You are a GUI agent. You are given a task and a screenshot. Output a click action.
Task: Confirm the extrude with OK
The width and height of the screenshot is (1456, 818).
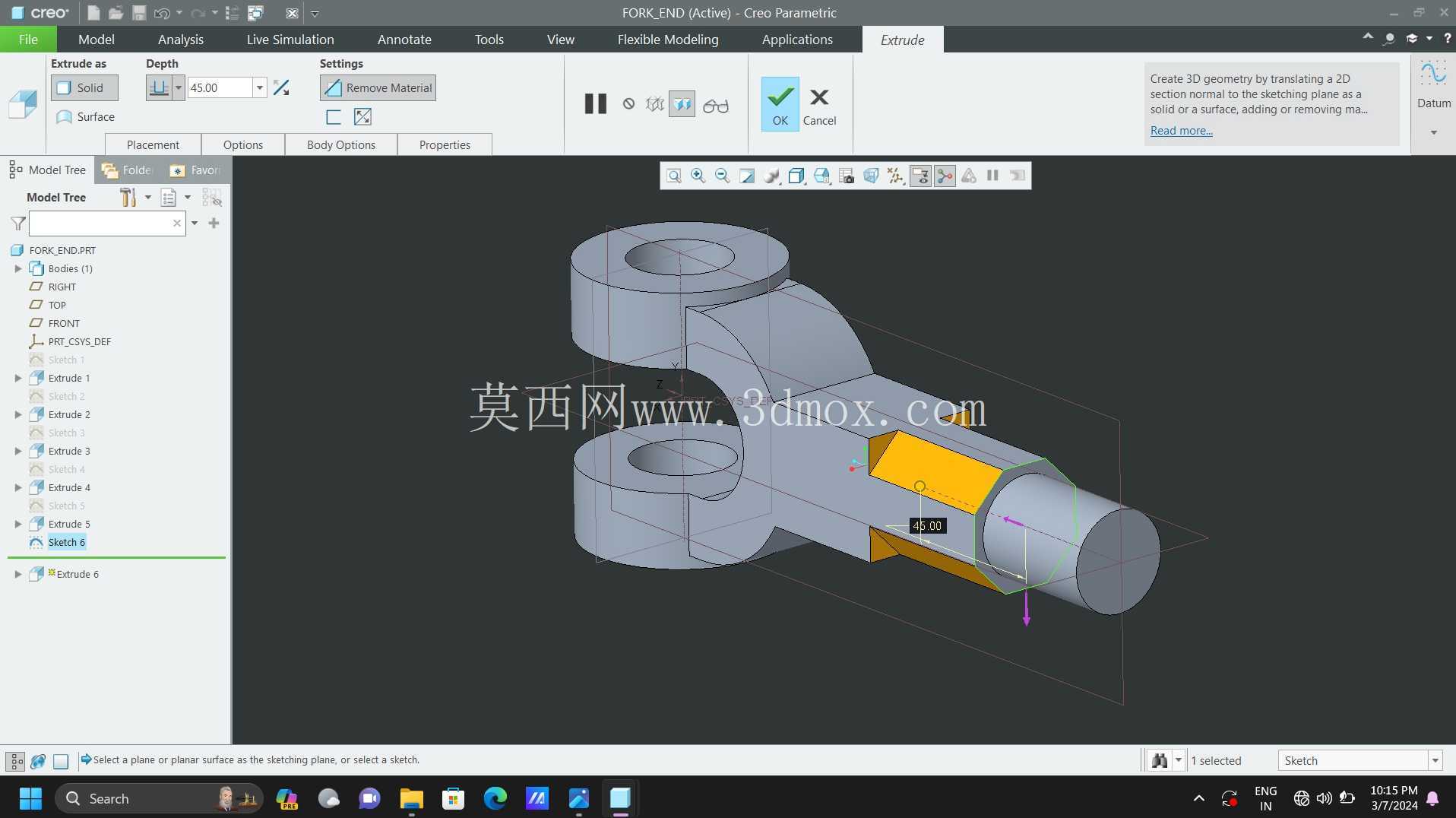coord(780,104)
